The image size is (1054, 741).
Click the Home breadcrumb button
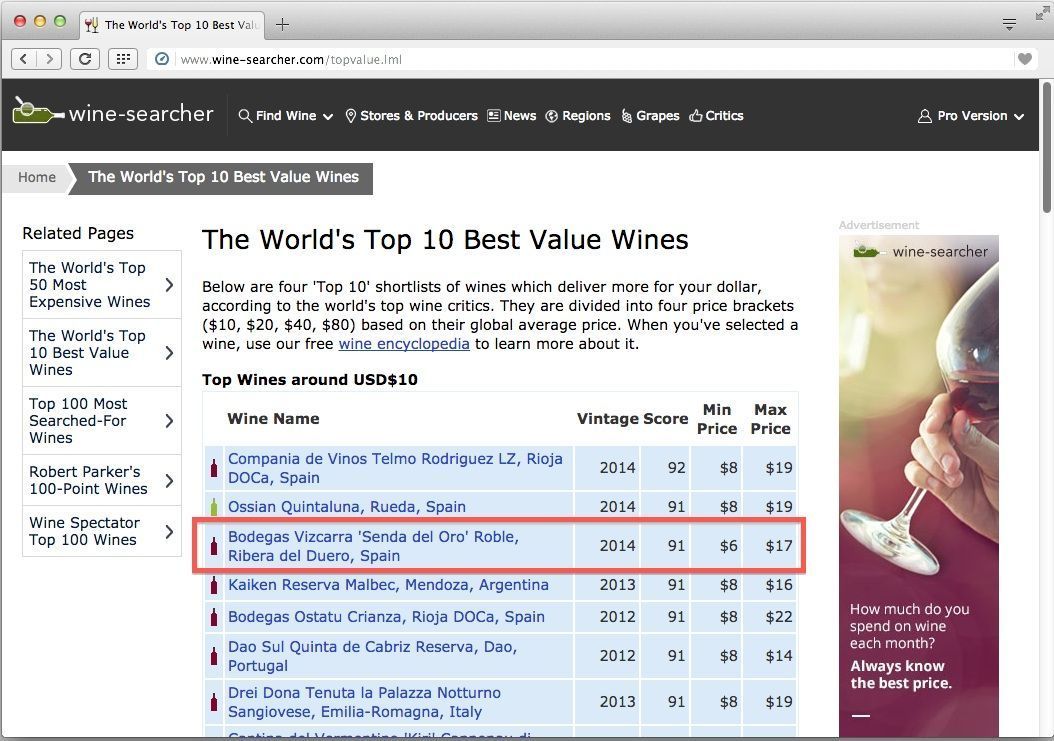tap(36, 177)
